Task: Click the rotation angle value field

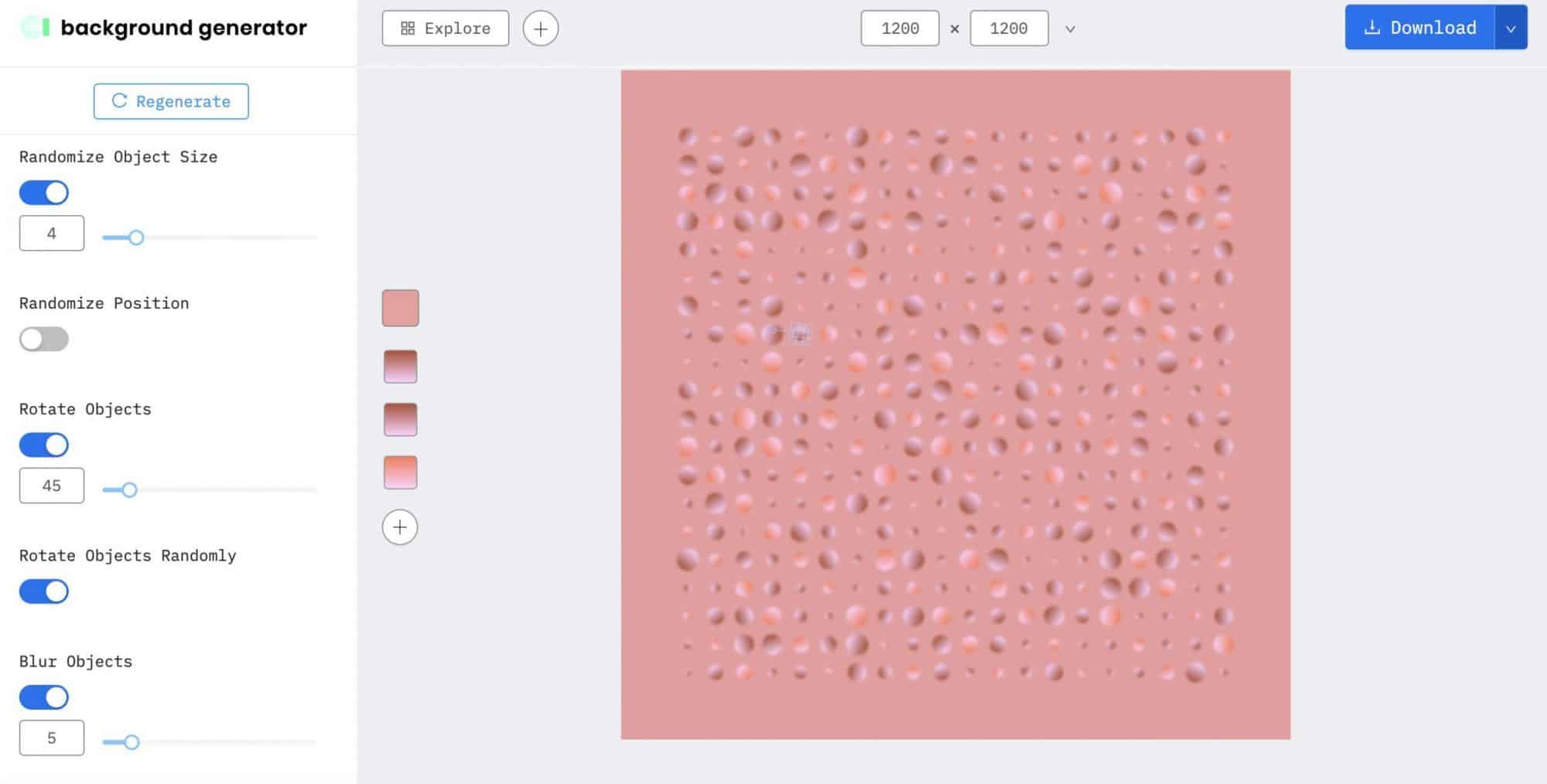Action: (51, 485)
